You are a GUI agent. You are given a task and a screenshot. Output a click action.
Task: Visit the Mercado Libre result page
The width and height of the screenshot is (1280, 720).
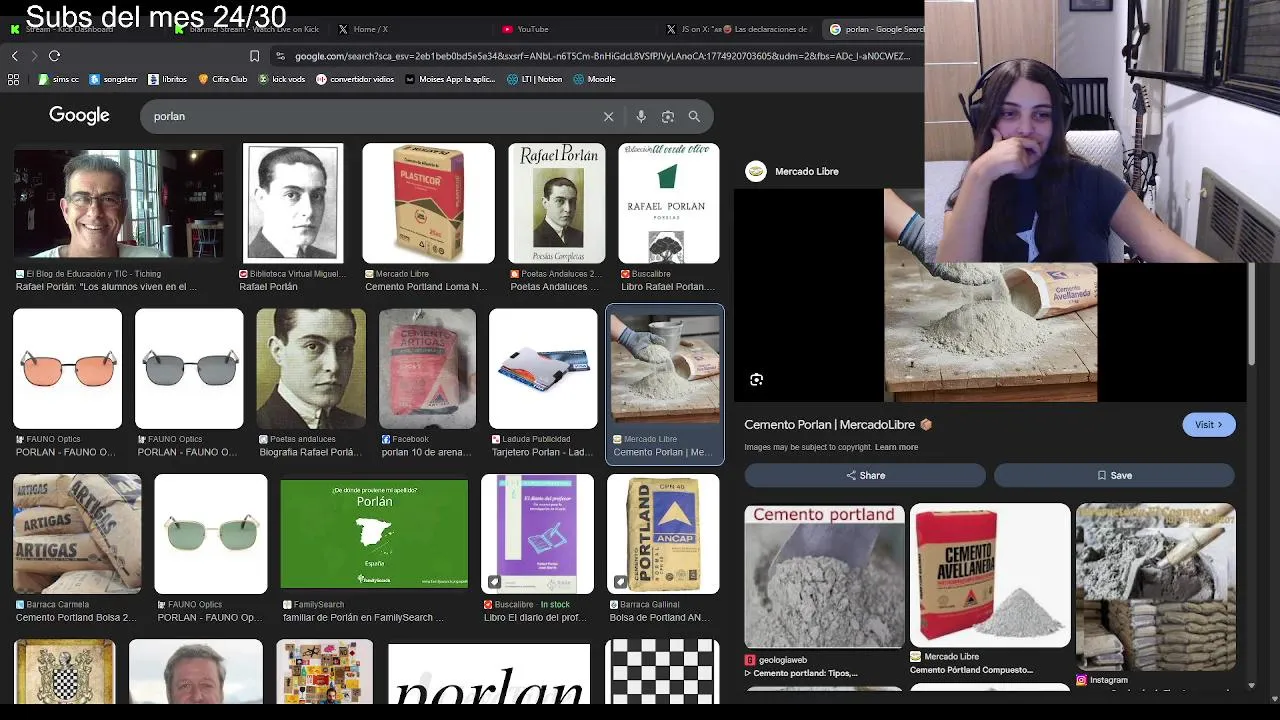click(1208, 425)
